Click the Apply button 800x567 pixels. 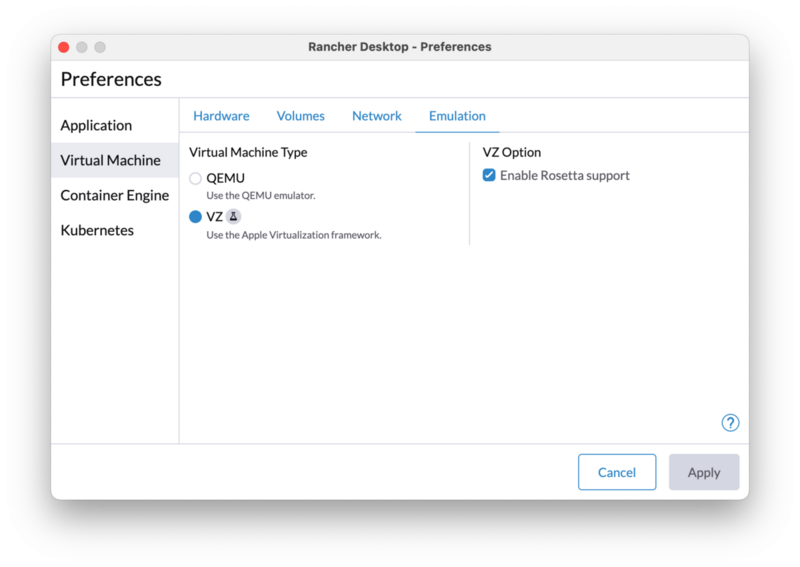click(704, 472)
